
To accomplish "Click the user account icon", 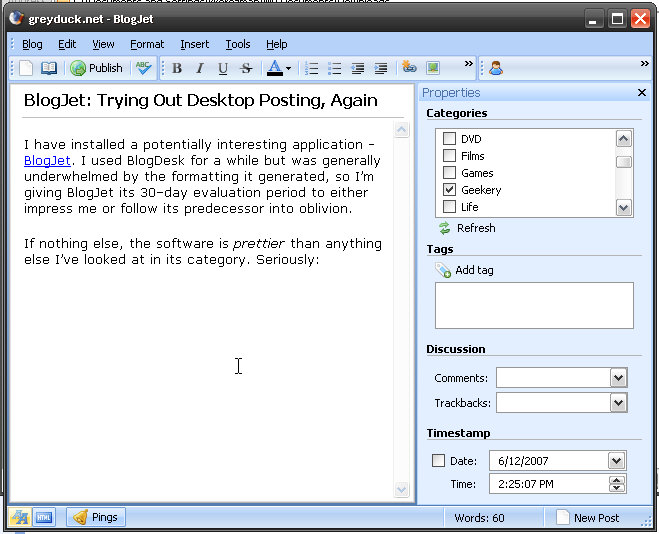I will [496, 68].
